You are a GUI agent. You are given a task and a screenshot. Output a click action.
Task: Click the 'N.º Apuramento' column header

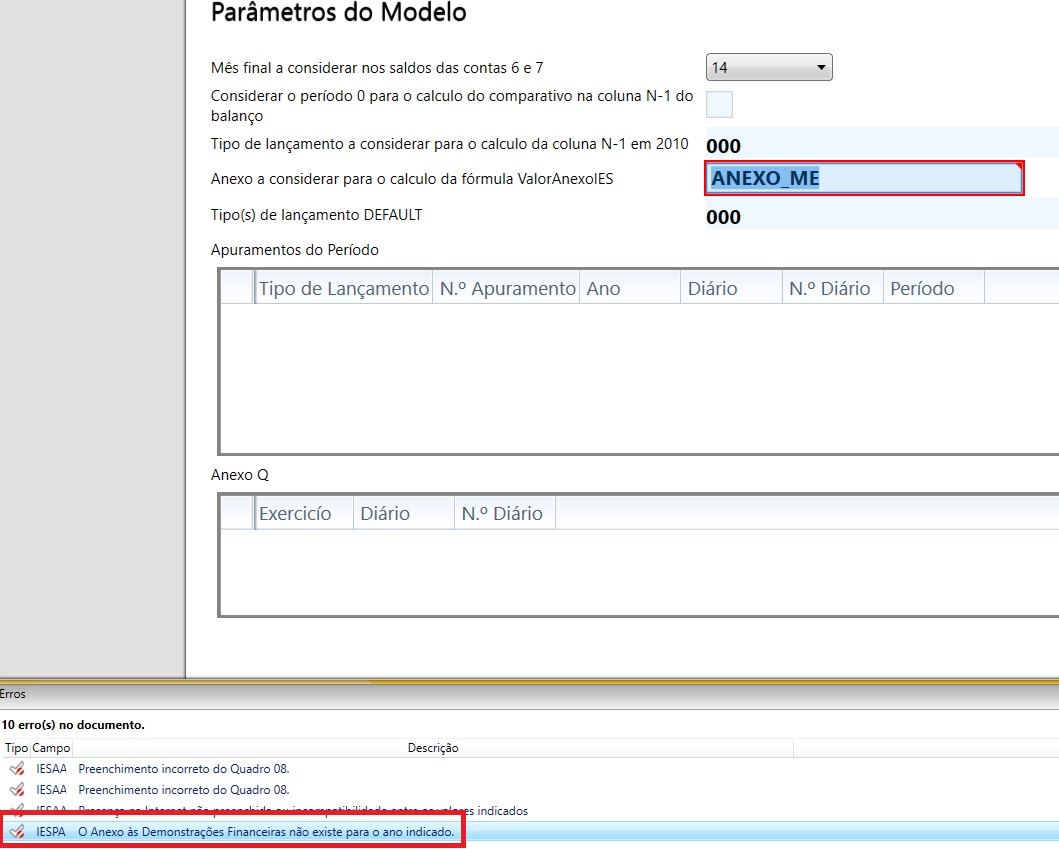click(x=507, y=289)
